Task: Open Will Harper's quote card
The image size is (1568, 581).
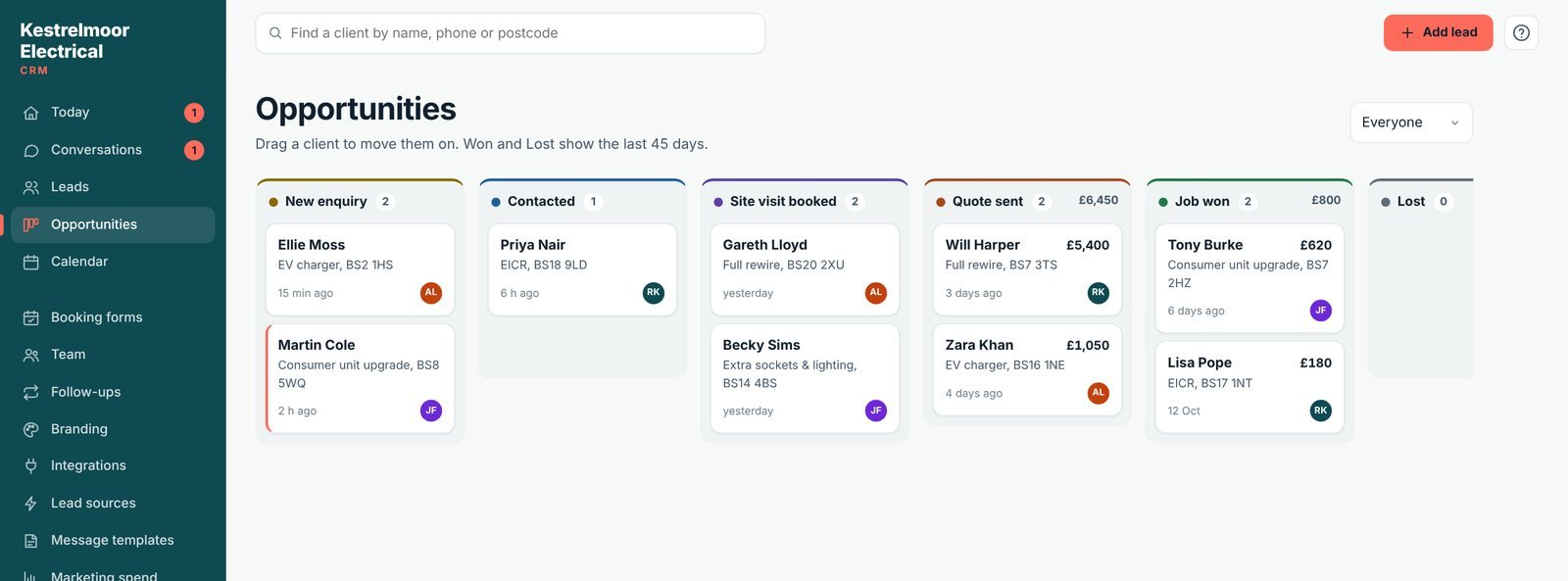Action: click(1027, 269)
